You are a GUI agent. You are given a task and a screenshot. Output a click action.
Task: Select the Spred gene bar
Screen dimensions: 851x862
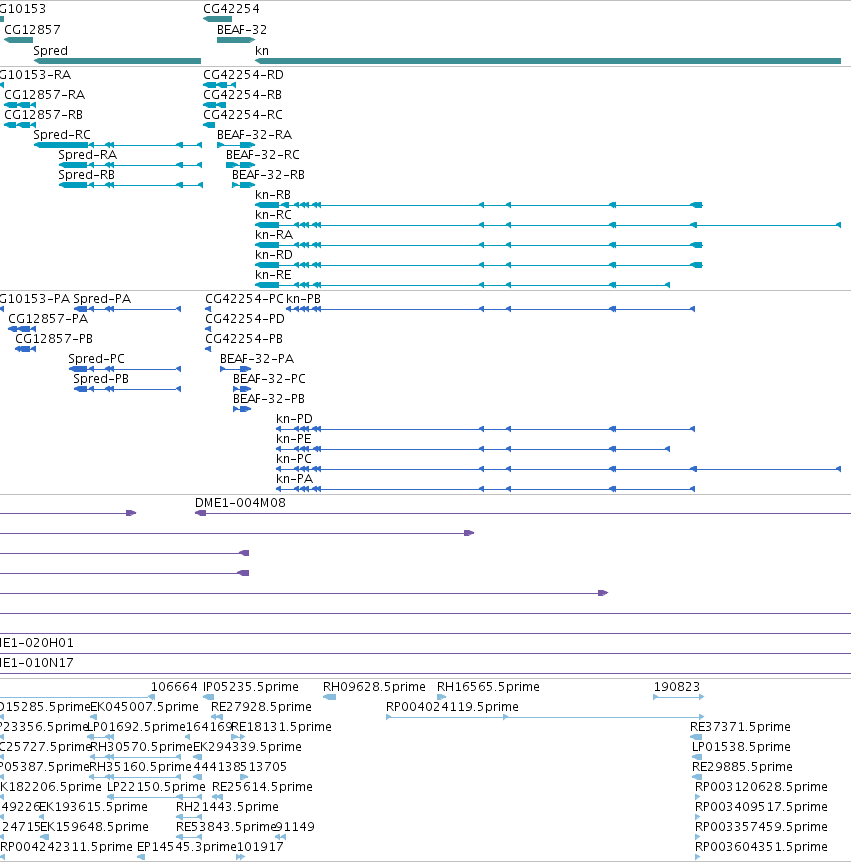(x=117, y=61)
